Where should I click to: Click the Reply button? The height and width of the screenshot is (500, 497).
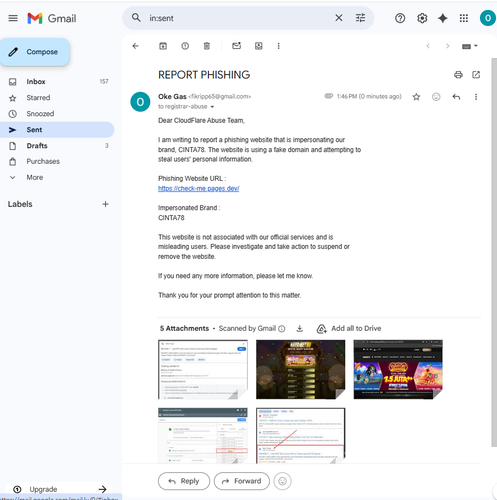pyautogui.click(x=184, y=481)
